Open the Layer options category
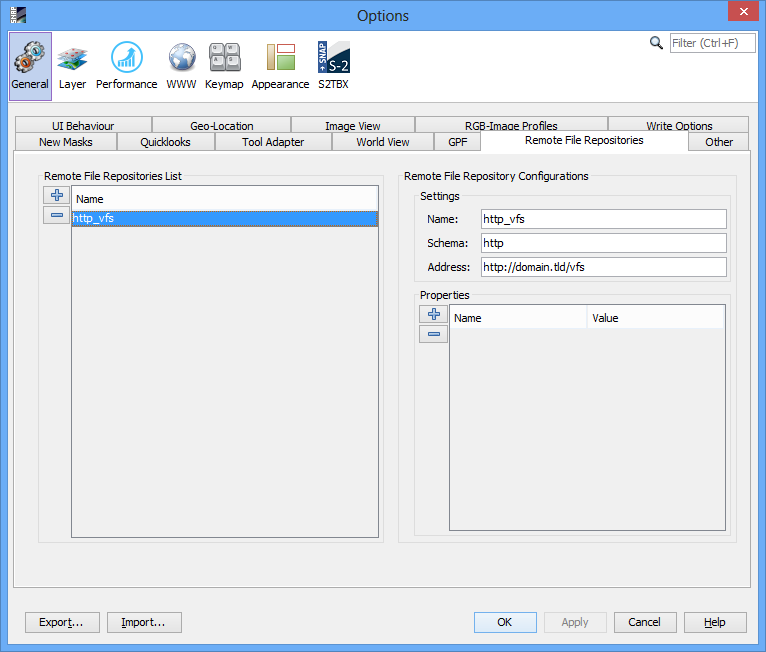766x652 pixels. (x=72, y=66)
